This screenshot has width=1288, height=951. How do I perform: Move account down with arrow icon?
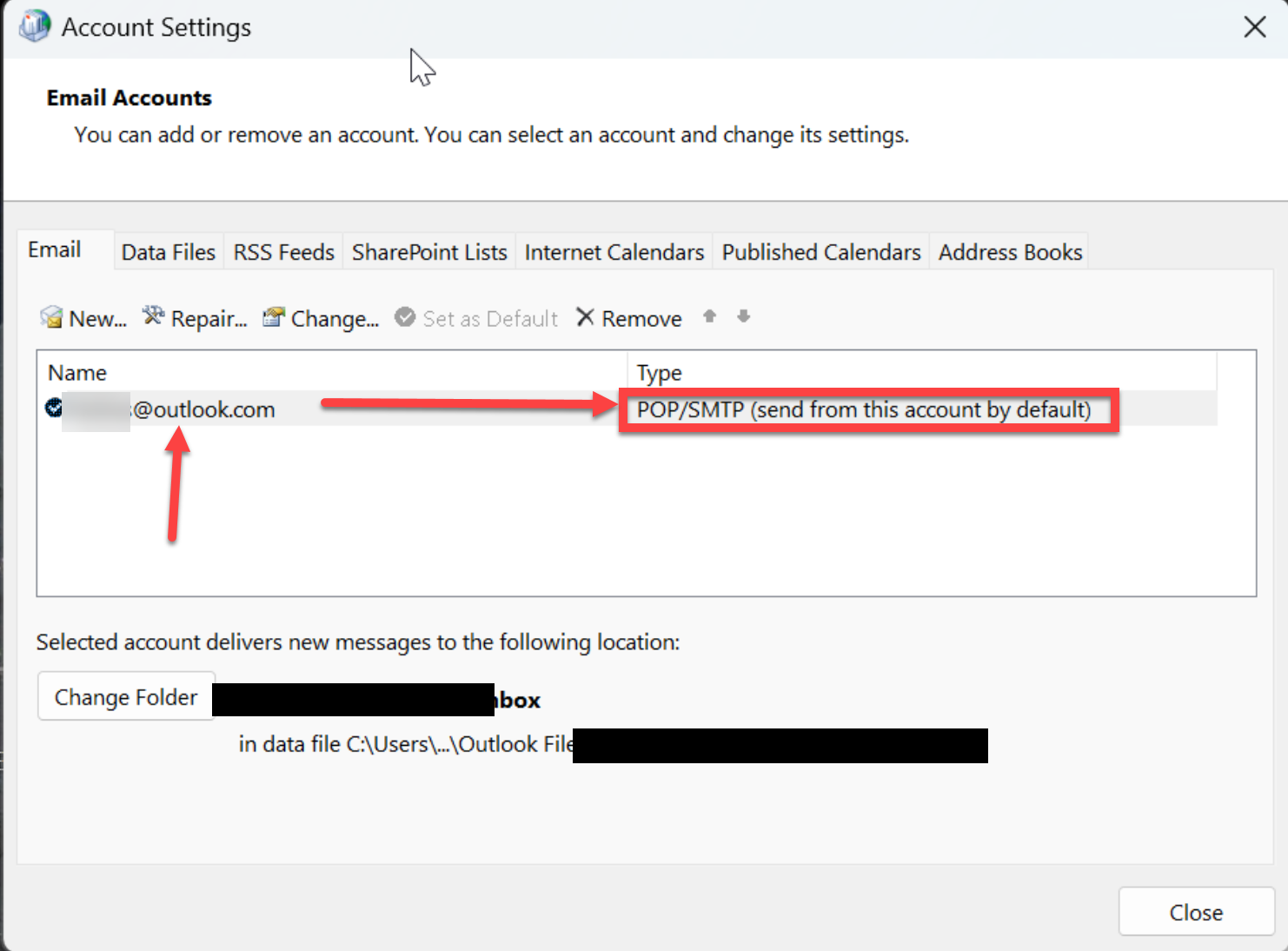743,316
